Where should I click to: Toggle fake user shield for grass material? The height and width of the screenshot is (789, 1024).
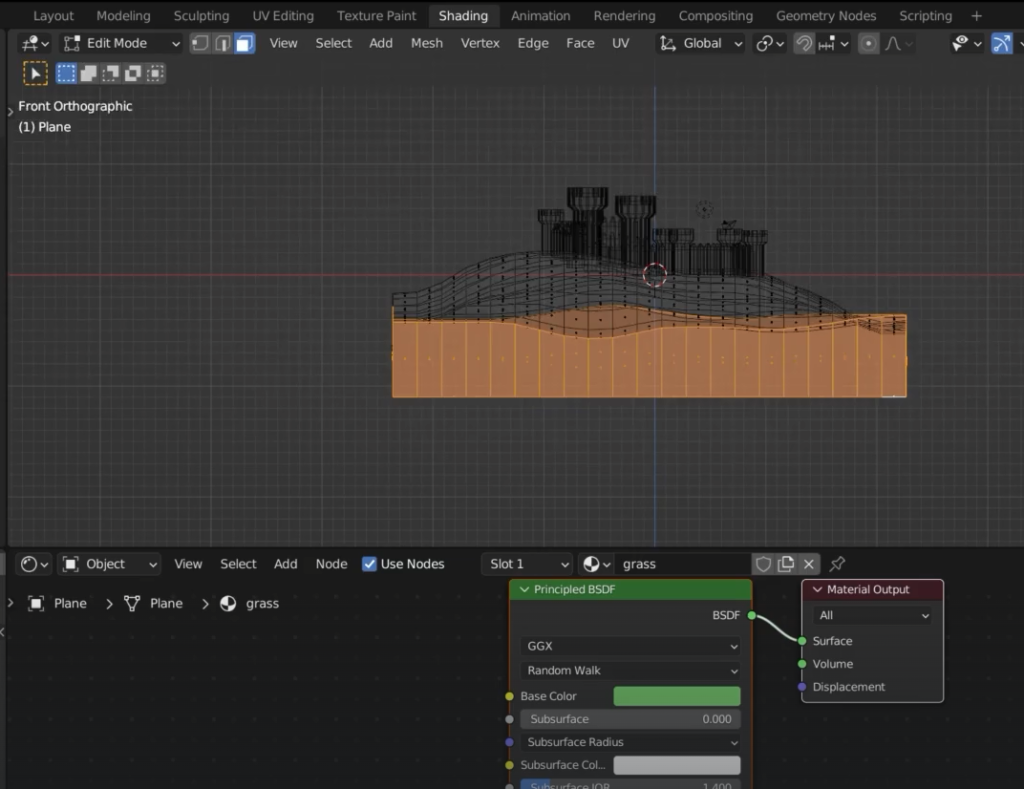[763, 564]
